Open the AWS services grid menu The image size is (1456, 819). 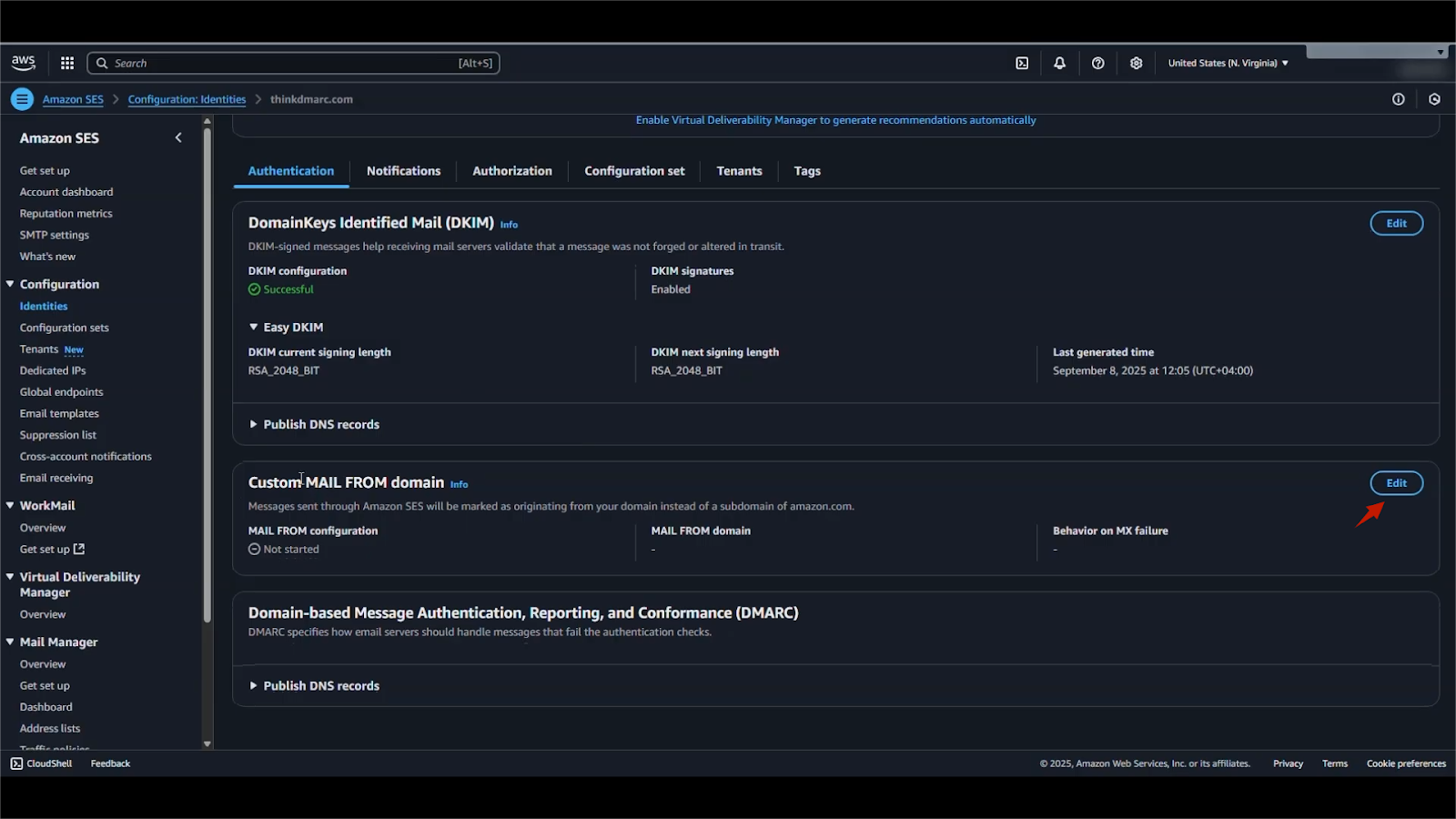(x=67, y=63)
